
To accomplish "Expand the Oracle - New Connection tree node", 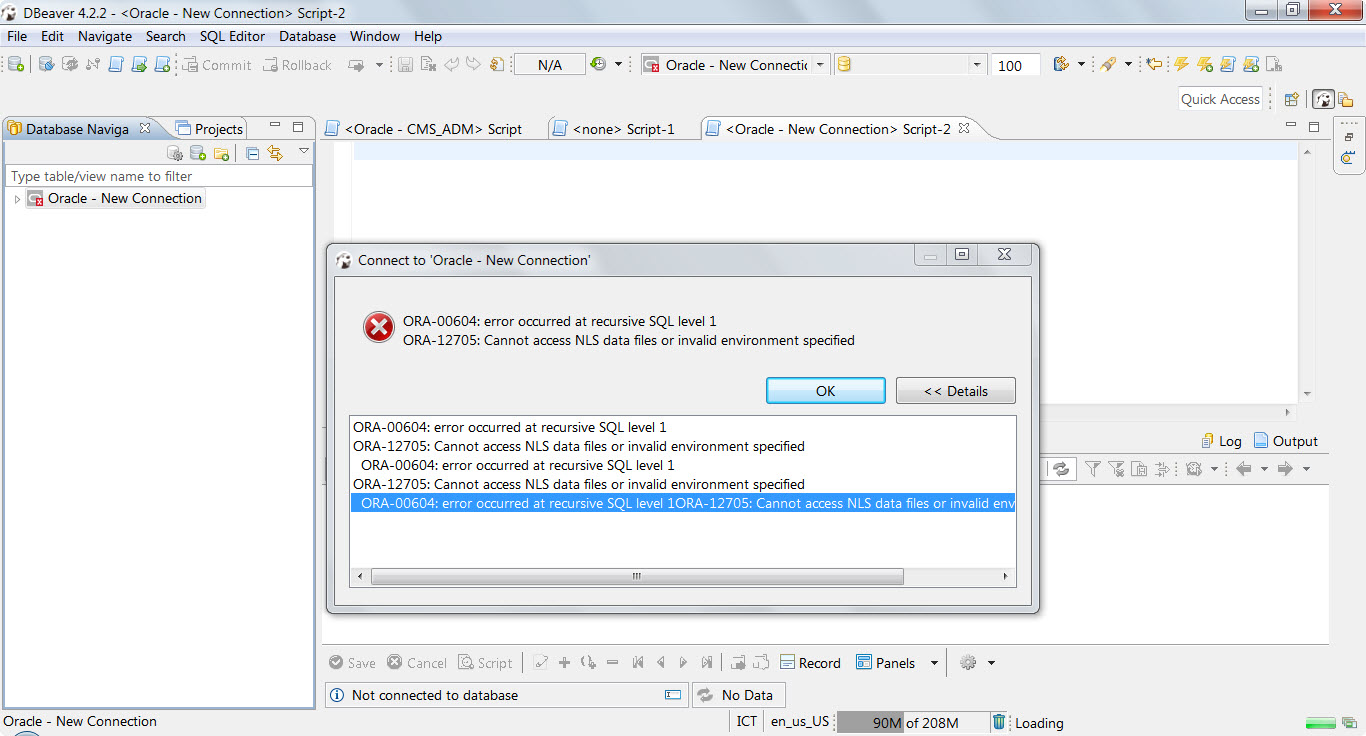I will pyautogui.click(x=17, y=198).
